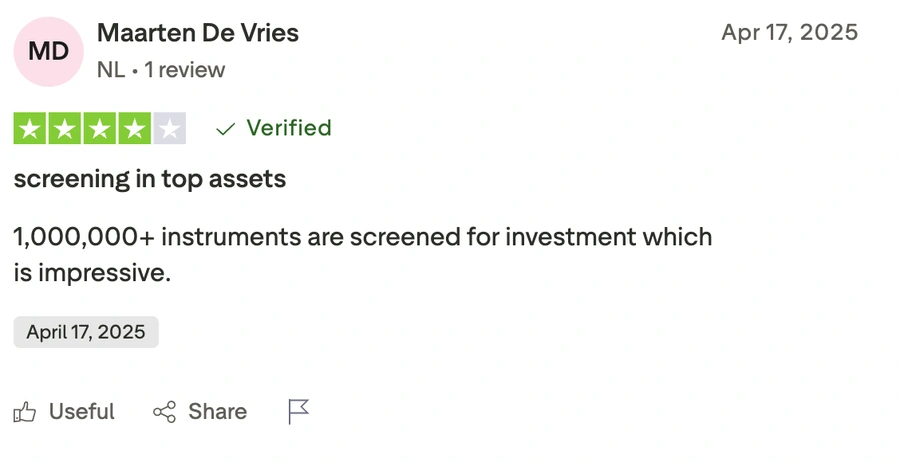Open Maarten De Vries reviewer profile
900x462 pixels.
coord(198,33)
